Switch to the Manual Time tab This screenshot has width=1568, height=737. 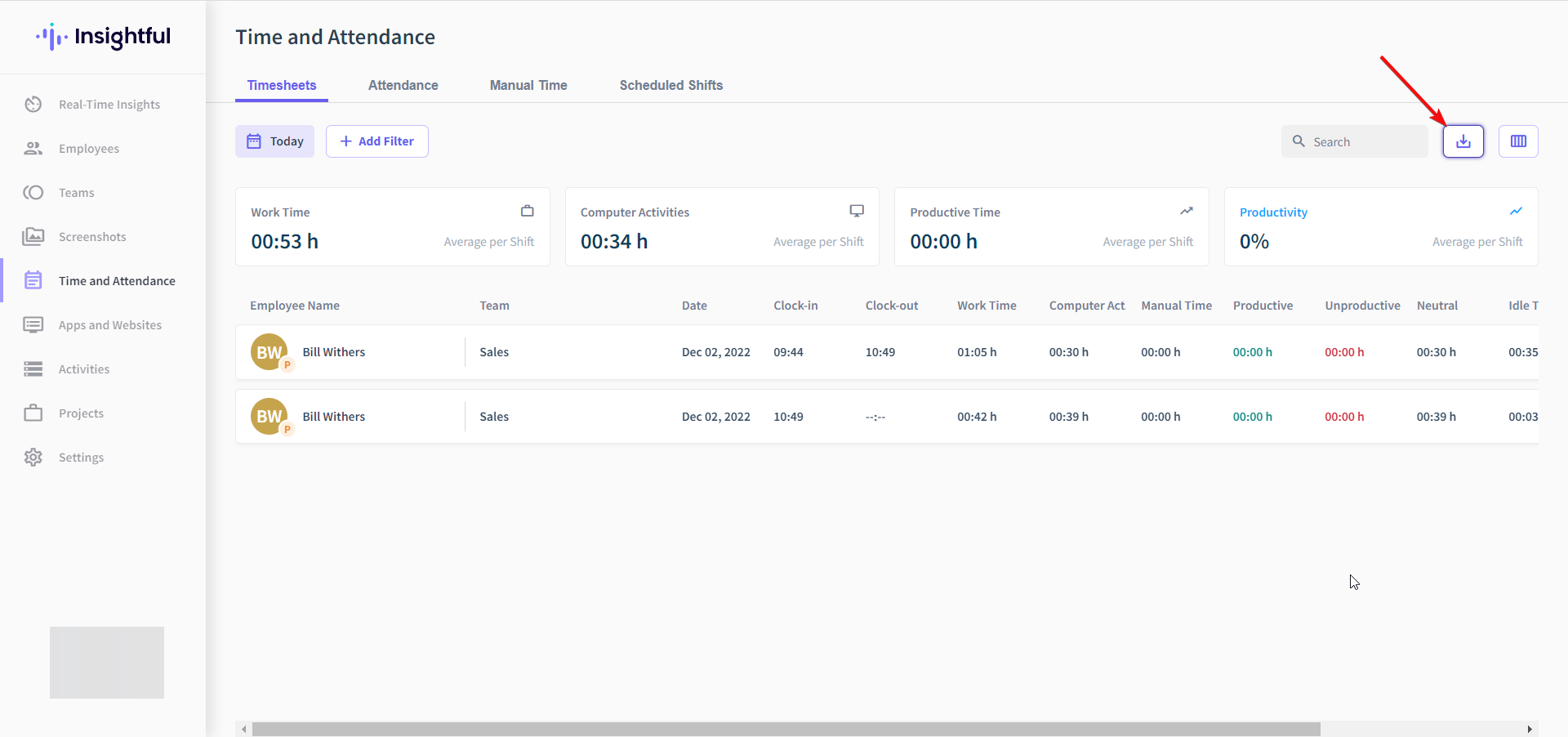(x=528, y=85)
